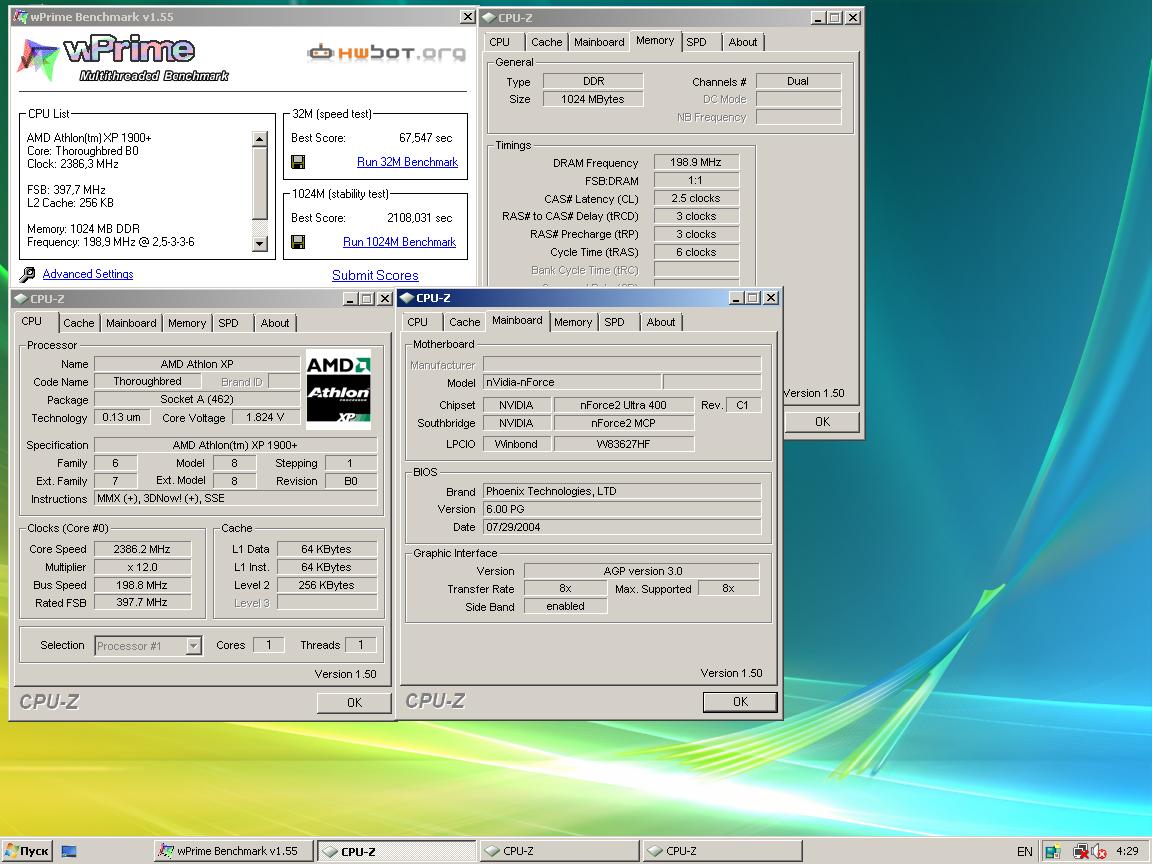Image resolution: width=1152 pixels, height=864 pixels.
Task: Click the BIOS Date 07/29/2004 field
Action: (622, 527)
